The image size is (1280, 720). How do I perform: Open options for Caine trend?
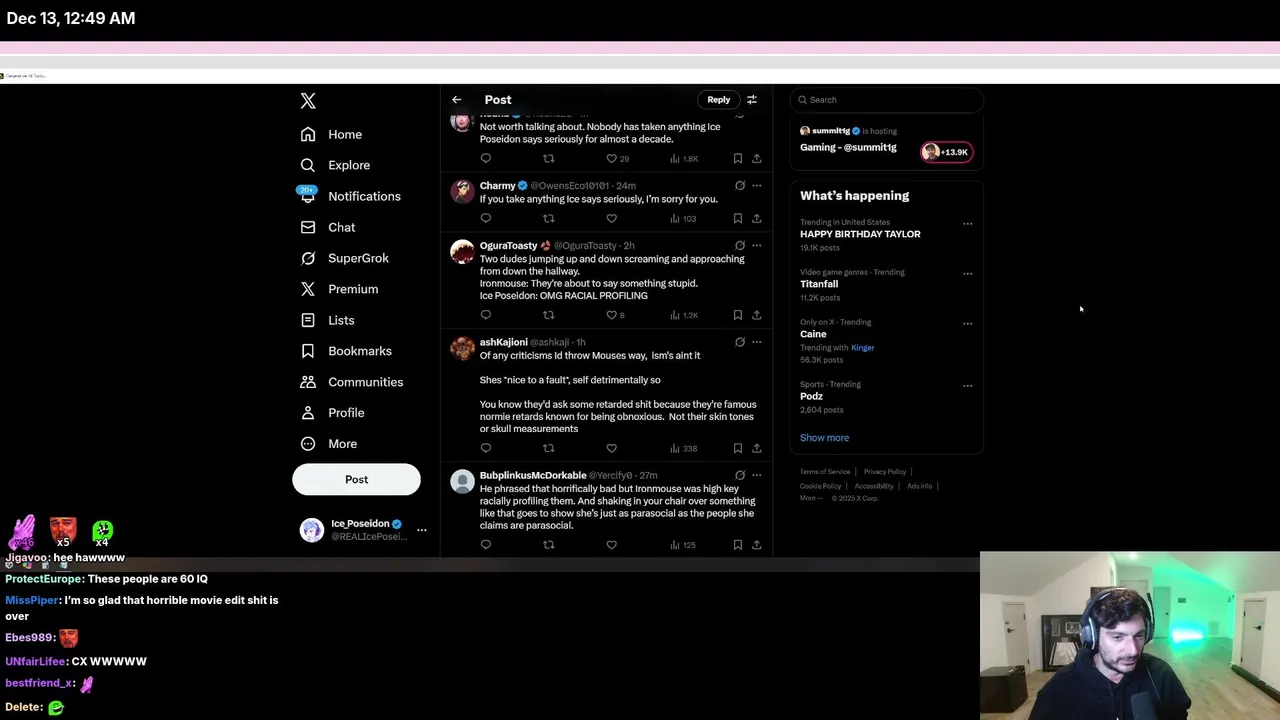pyautogui.click(x=967, y=324)
